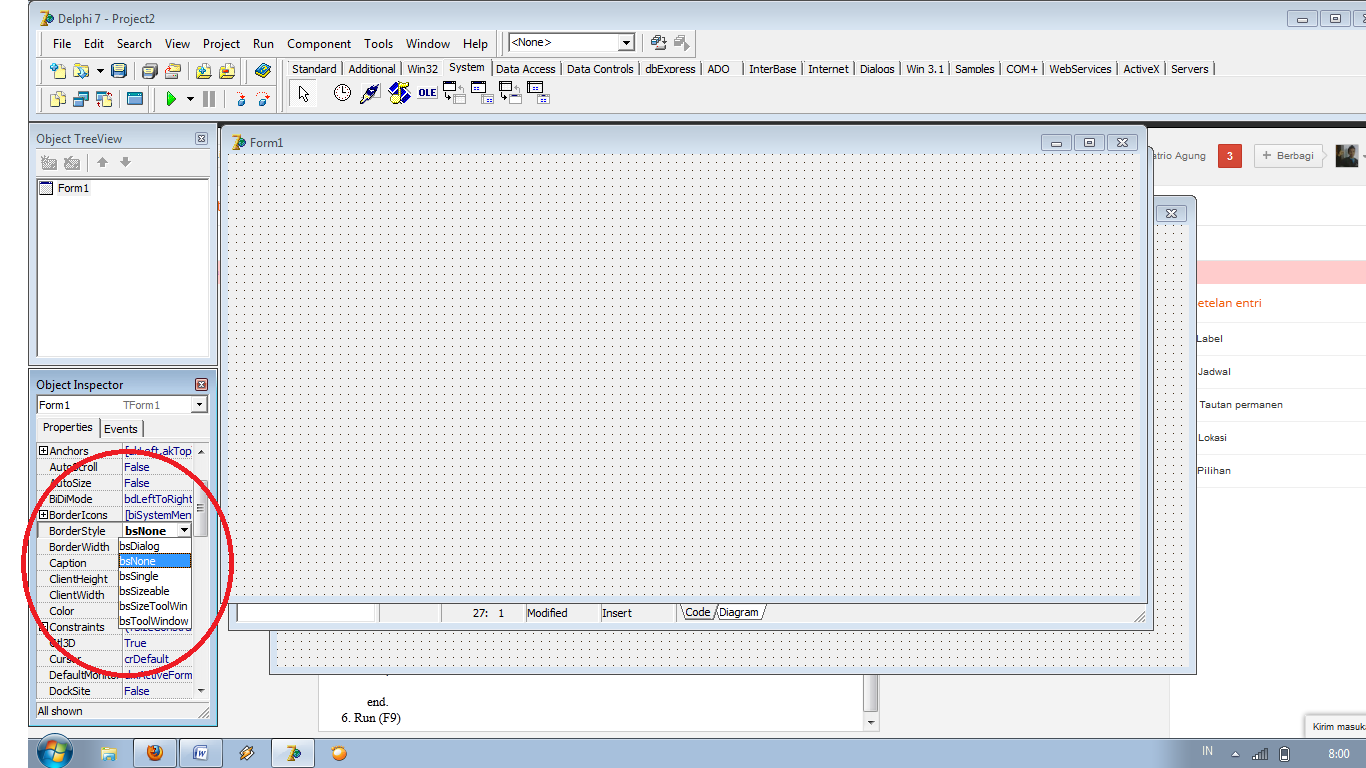Screen dimensions: 1366x768
Task: Click Object Inspector scrollbar down arrow
Action: 201,691
